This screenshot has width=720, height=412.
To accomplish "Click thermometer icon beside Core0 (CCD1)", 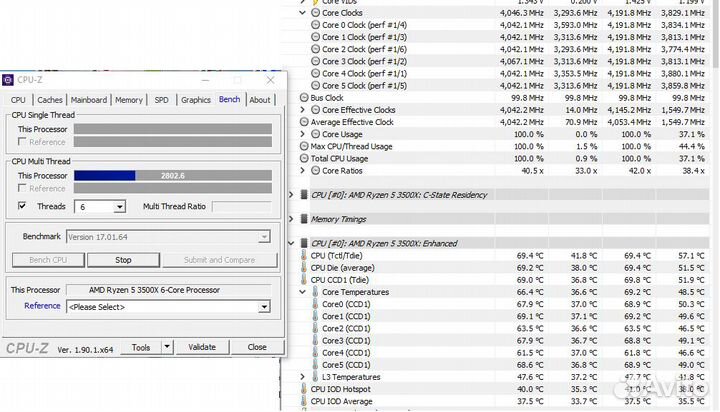I will [x=315, y=304].
